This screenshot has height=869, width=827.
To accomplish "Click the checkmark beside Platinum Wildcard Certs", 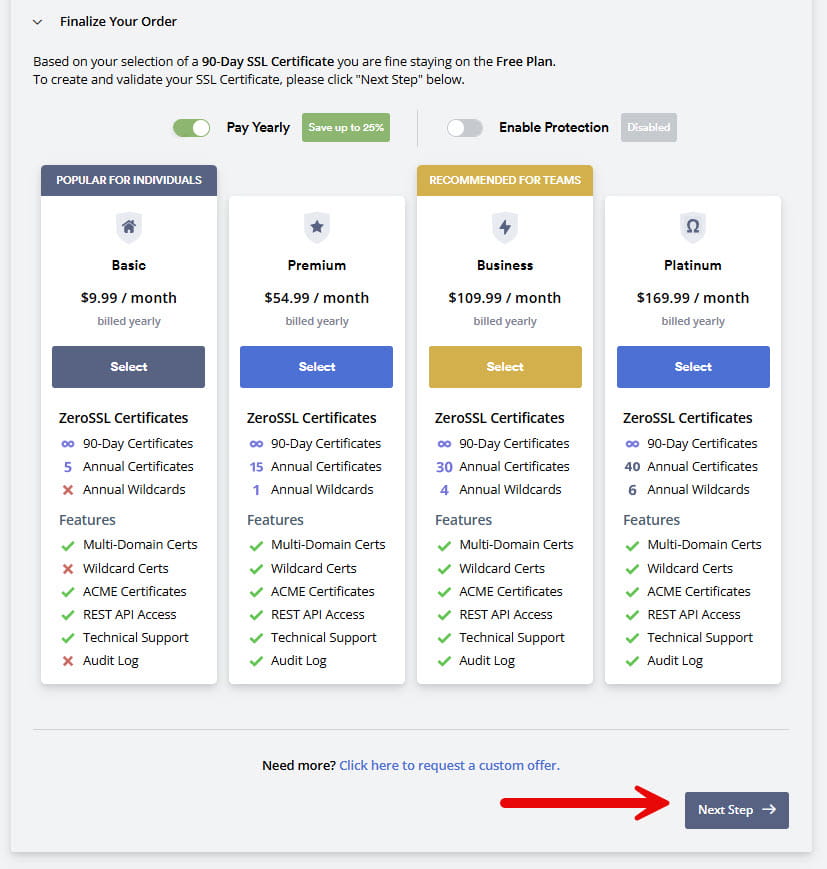I will click(632, 569).
